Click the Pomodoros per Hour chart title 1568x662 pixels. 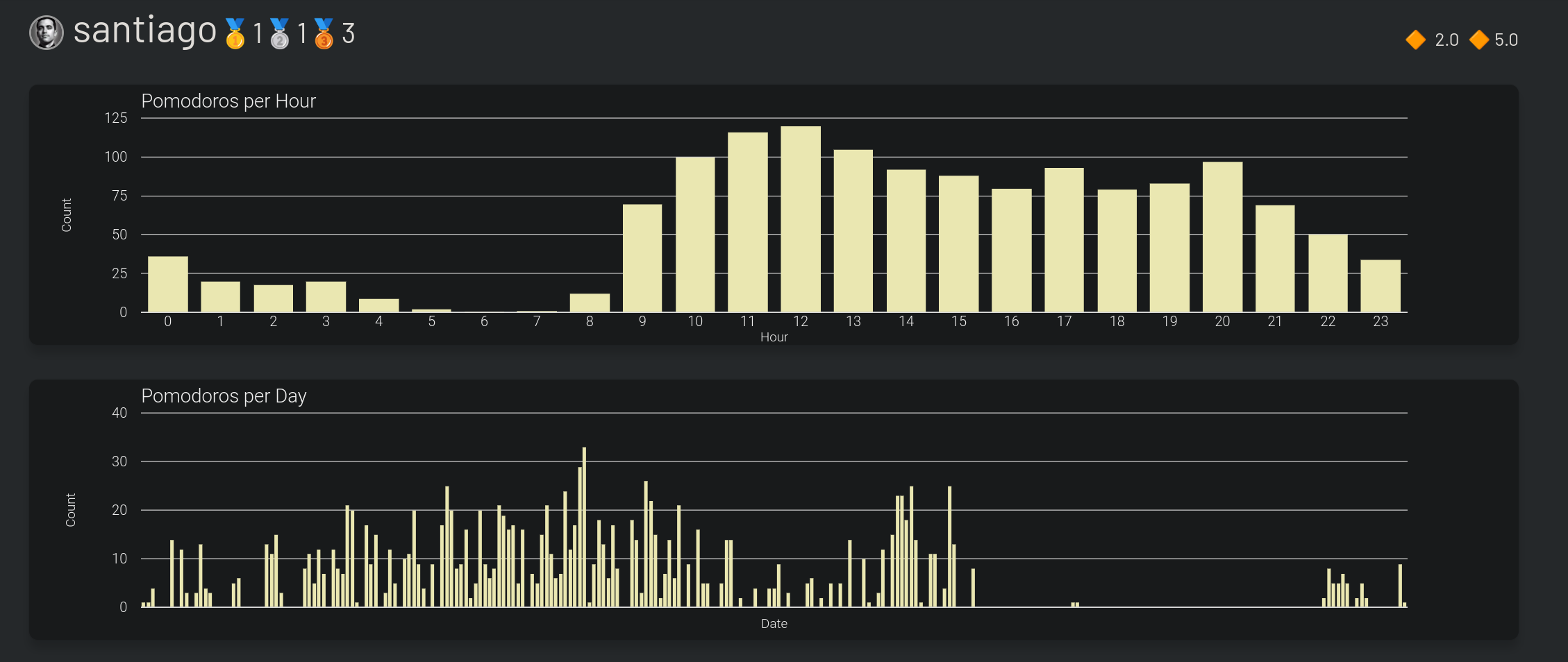[228, 101]
